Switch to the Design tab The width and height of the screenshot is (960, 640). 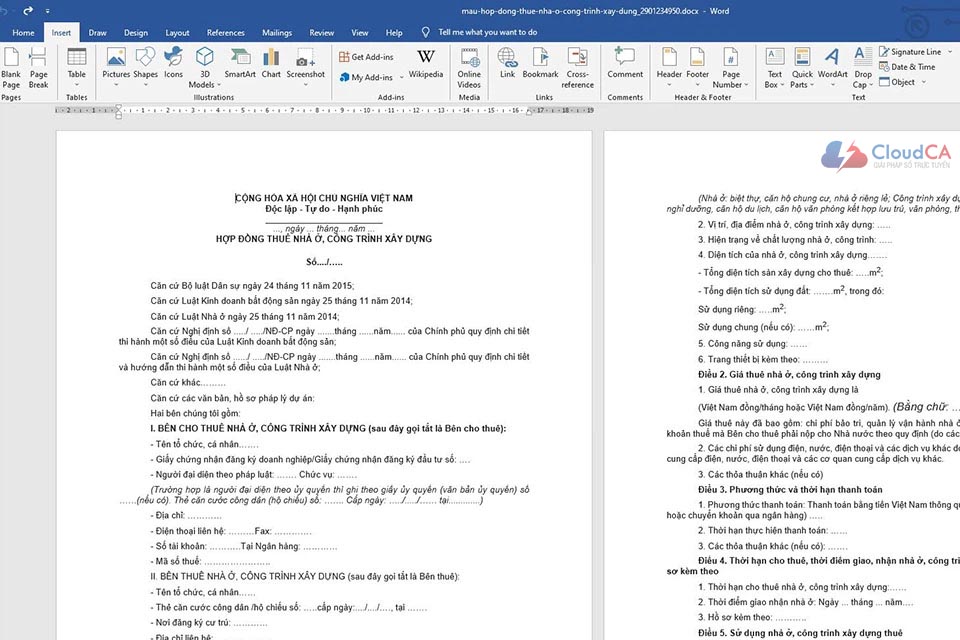click(135, 33)
